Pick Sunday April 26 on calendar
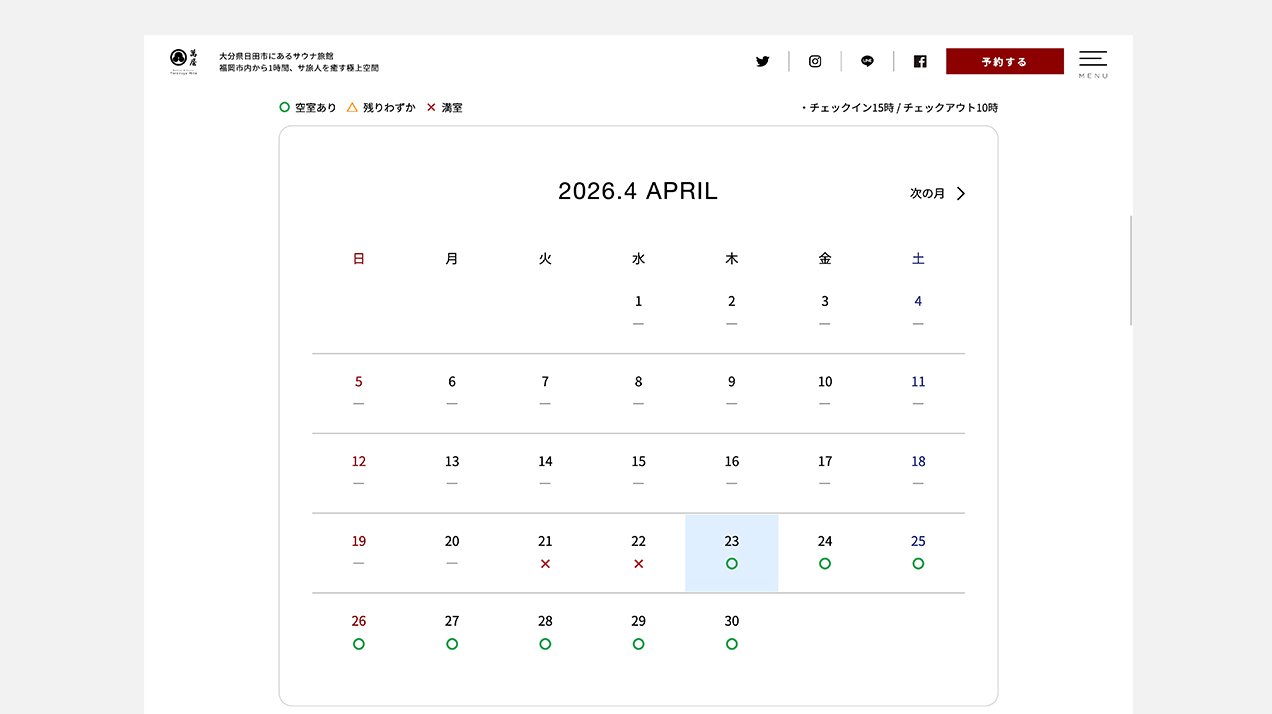1272x714 pixels. [359, 632]
